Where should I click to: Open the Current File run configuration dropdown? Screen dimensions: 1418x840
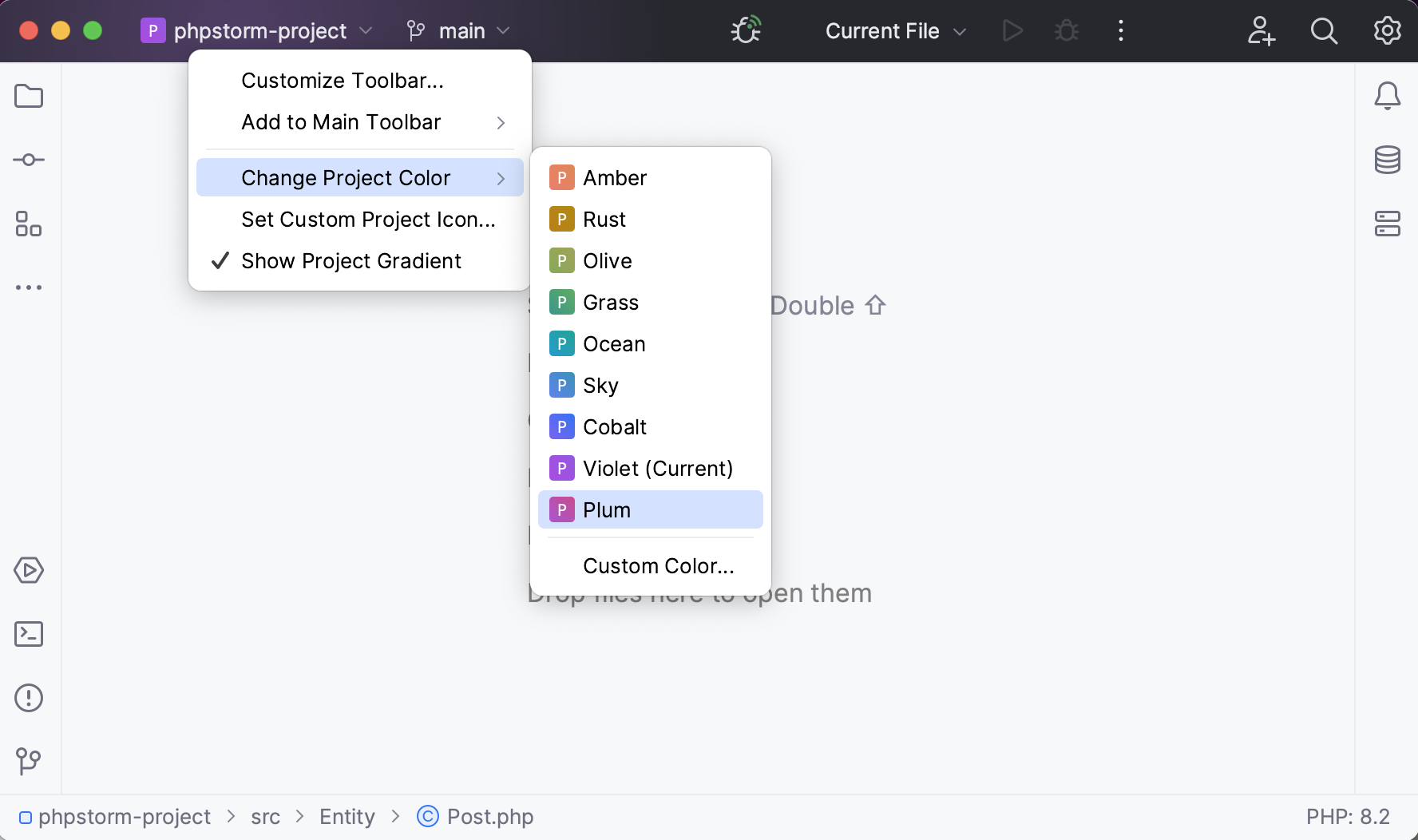pyautogui.click(x=894, y=30)
